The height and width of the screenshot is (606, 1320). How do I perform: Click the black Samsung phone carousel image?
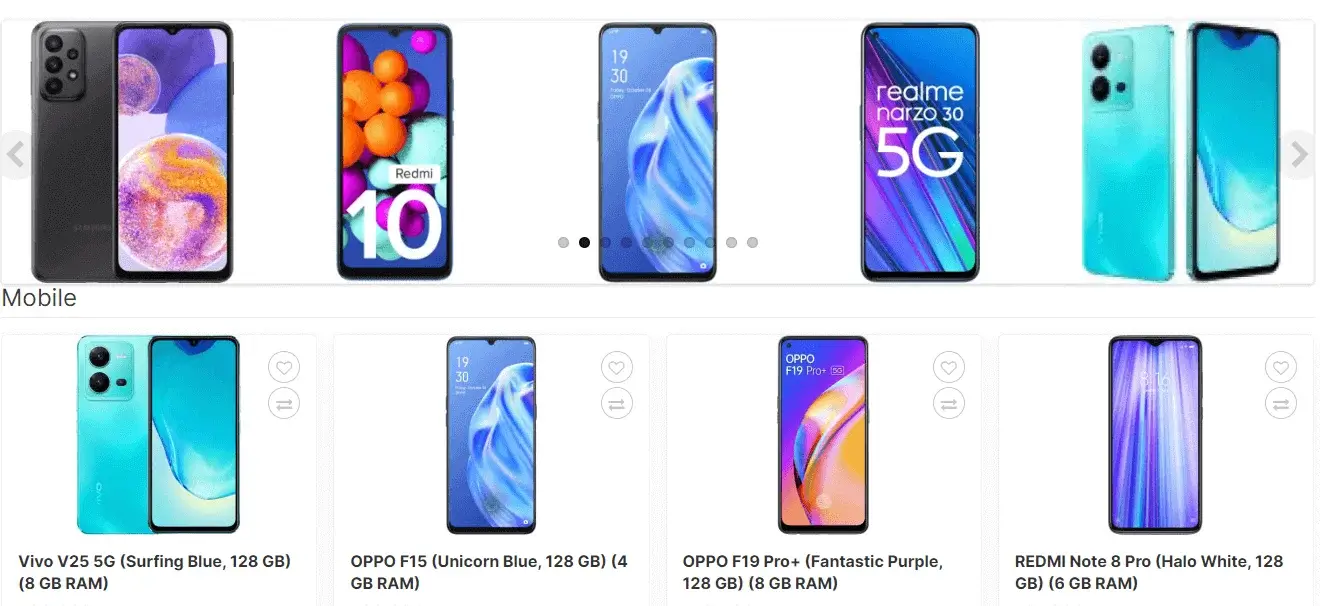coord(132,152)
